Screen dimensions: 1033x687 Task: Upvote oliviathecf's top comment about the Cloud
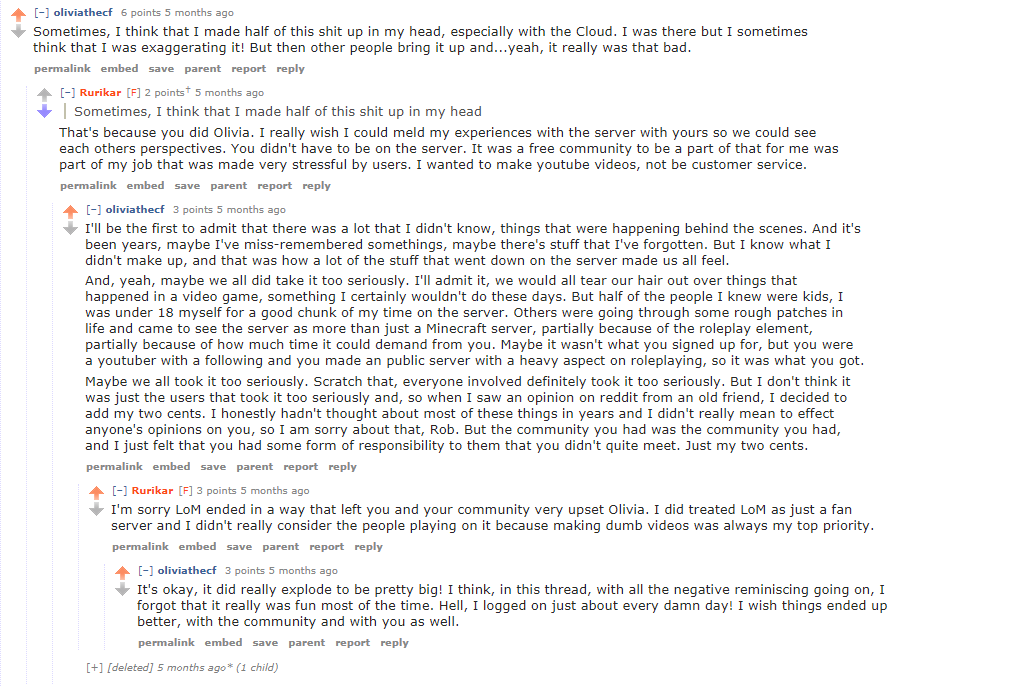pyautogui.click(x=18, y=14)
